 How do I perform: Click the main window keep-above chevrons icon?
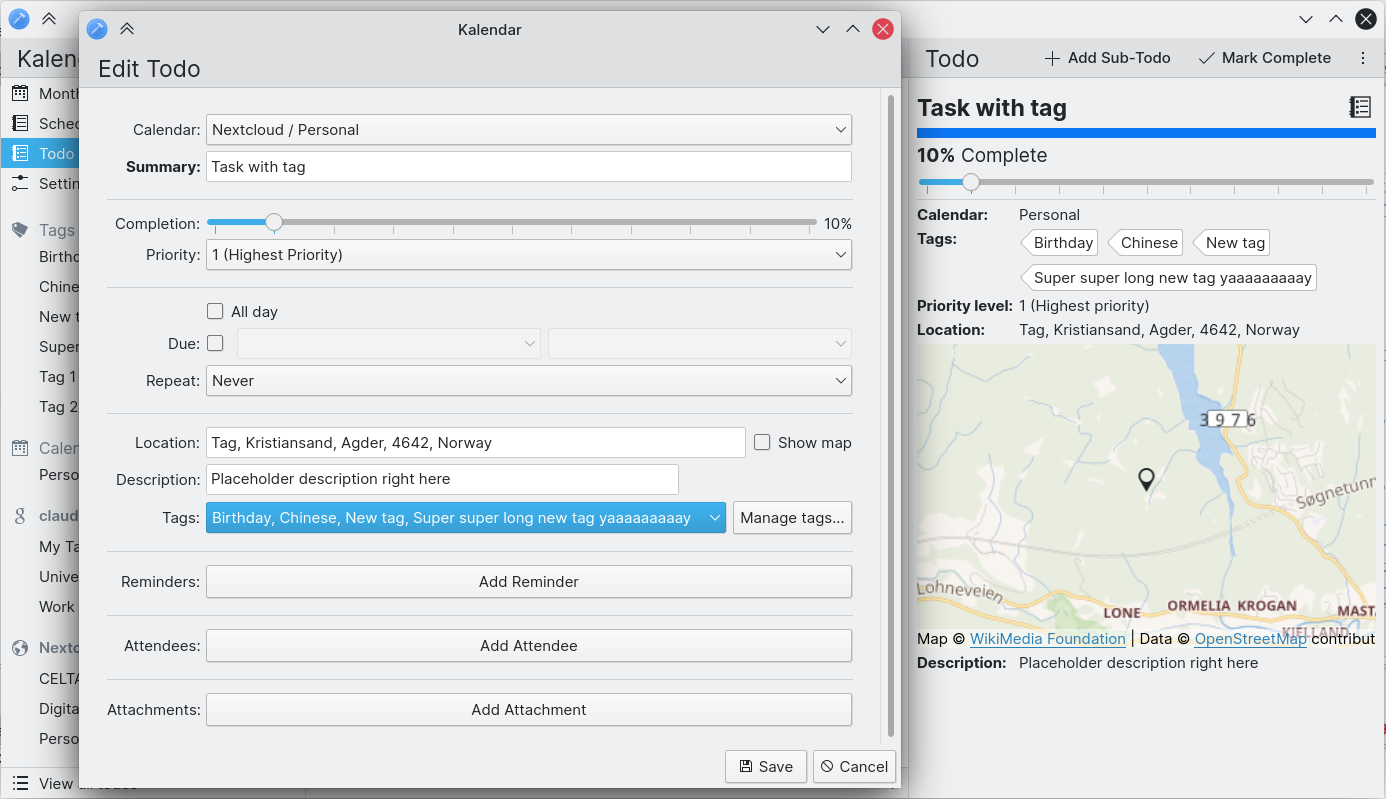coord(48,18)
